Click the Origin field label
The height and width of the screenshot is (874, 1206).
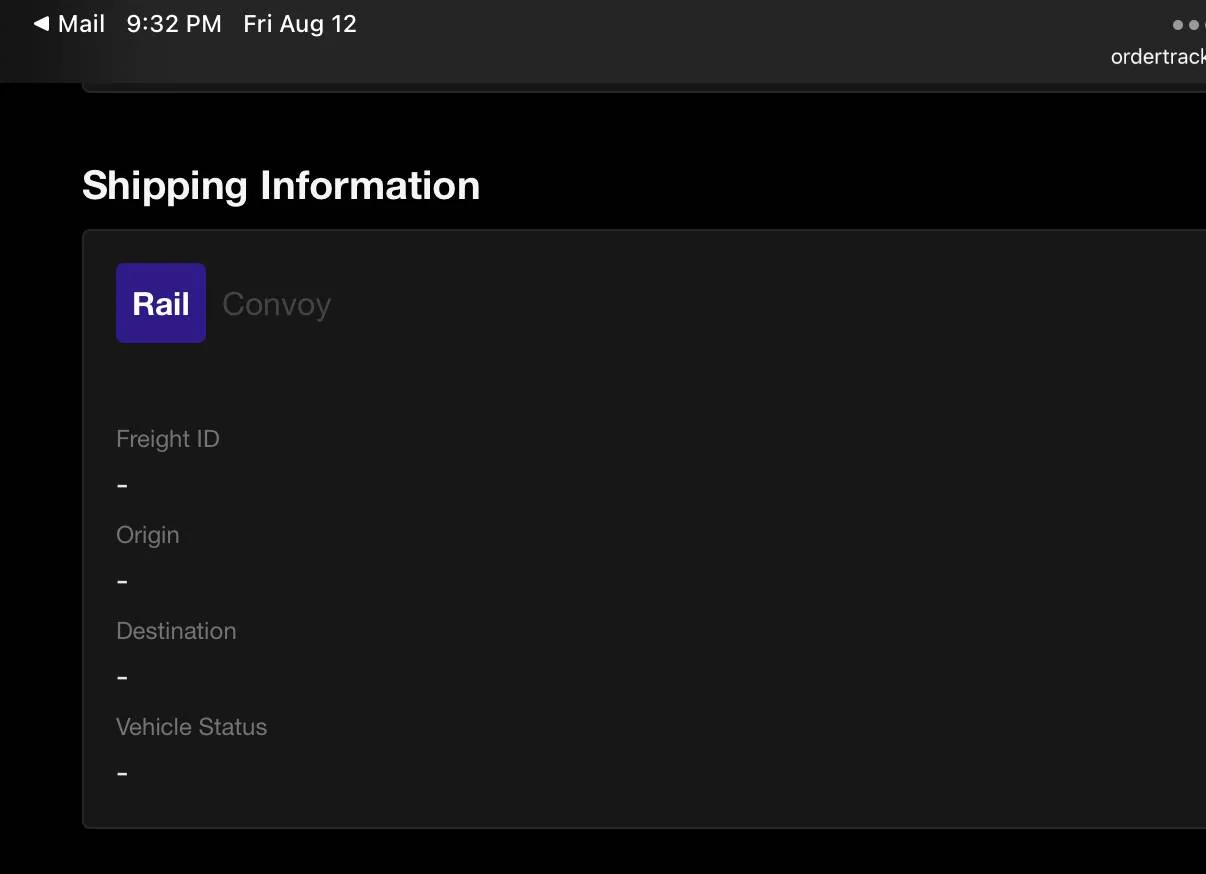(x=148, y=535)
